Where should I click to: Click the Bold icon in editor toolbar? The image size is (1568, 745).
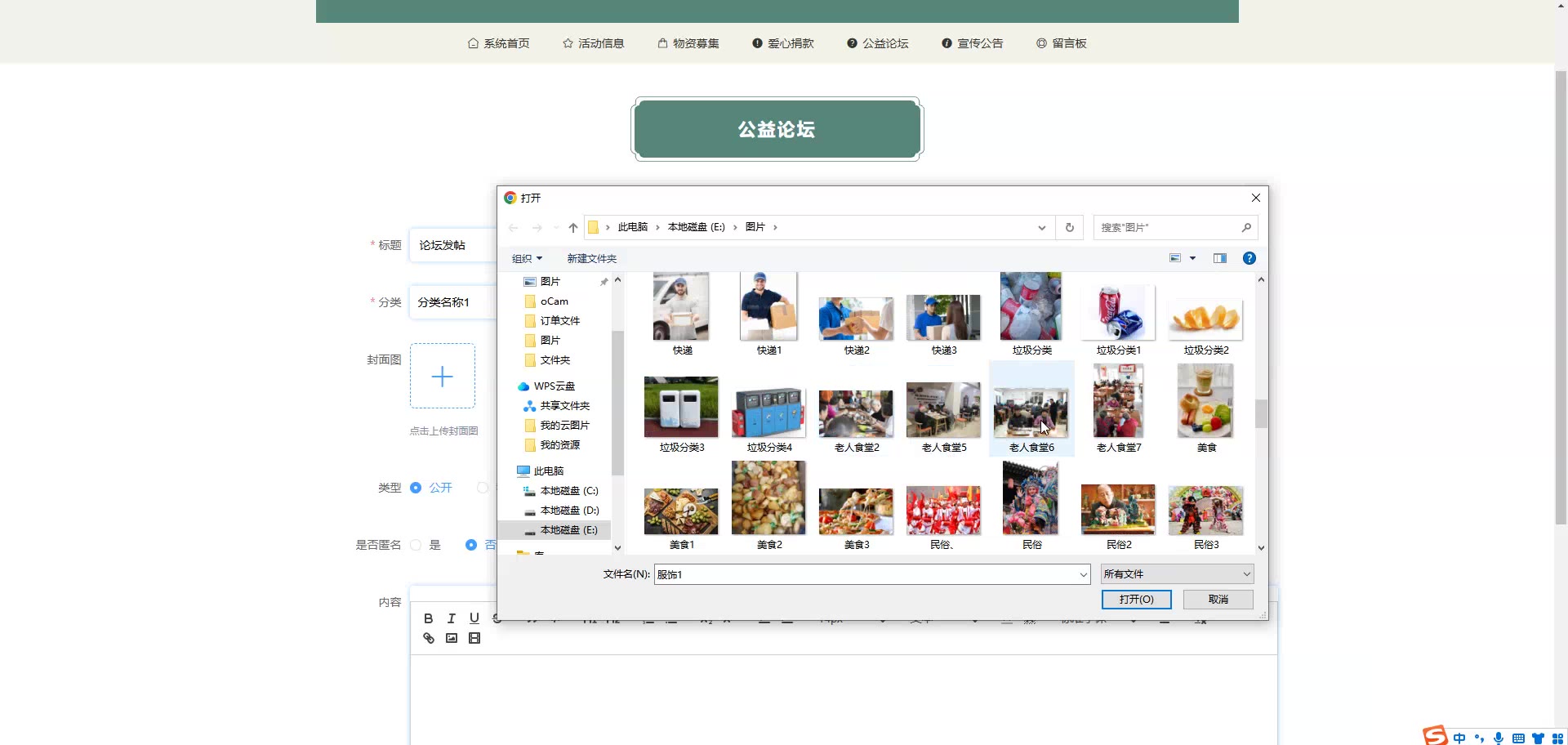click(428, 618)
